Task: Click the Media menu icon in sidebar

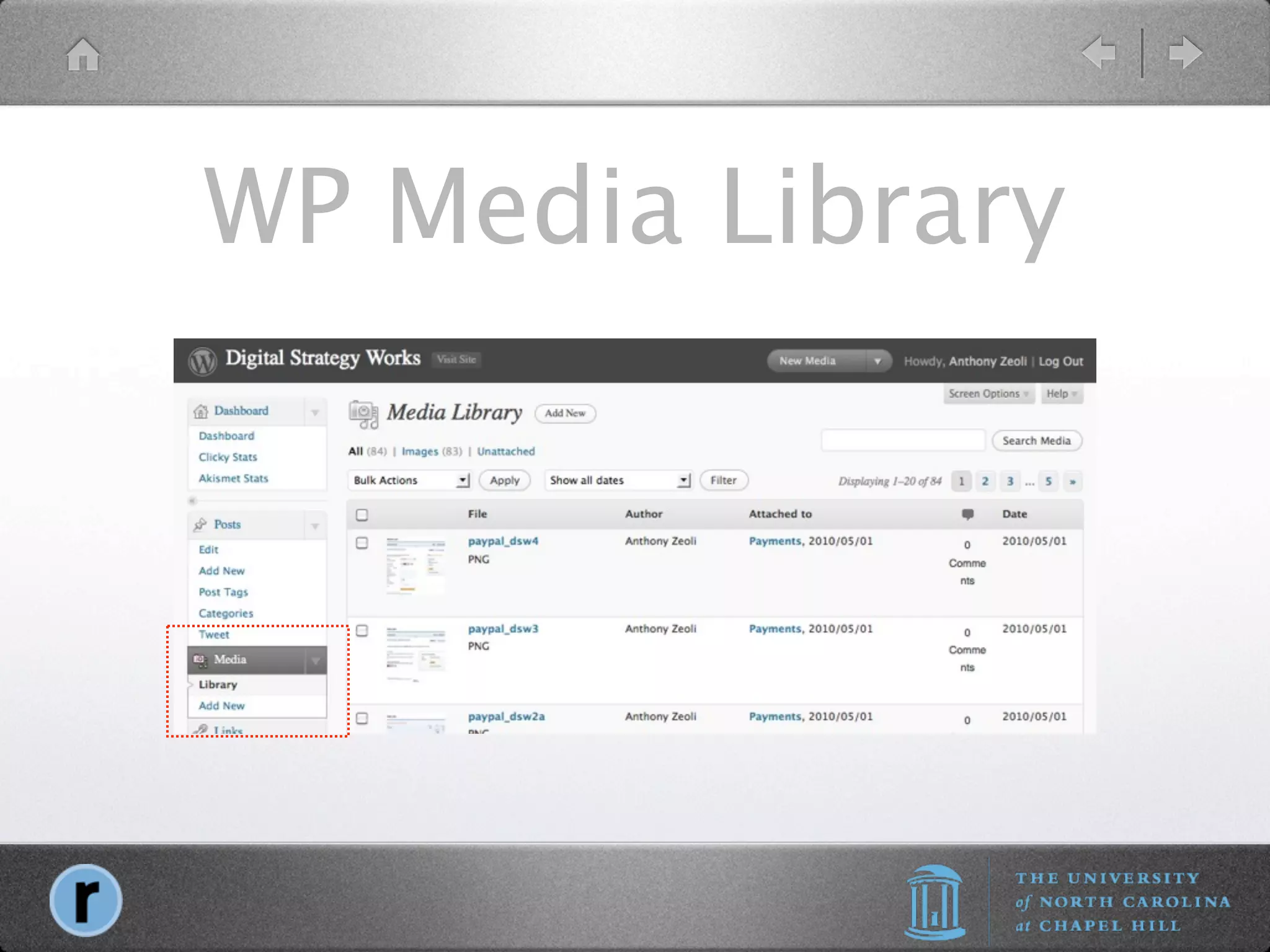Action: 200,660
